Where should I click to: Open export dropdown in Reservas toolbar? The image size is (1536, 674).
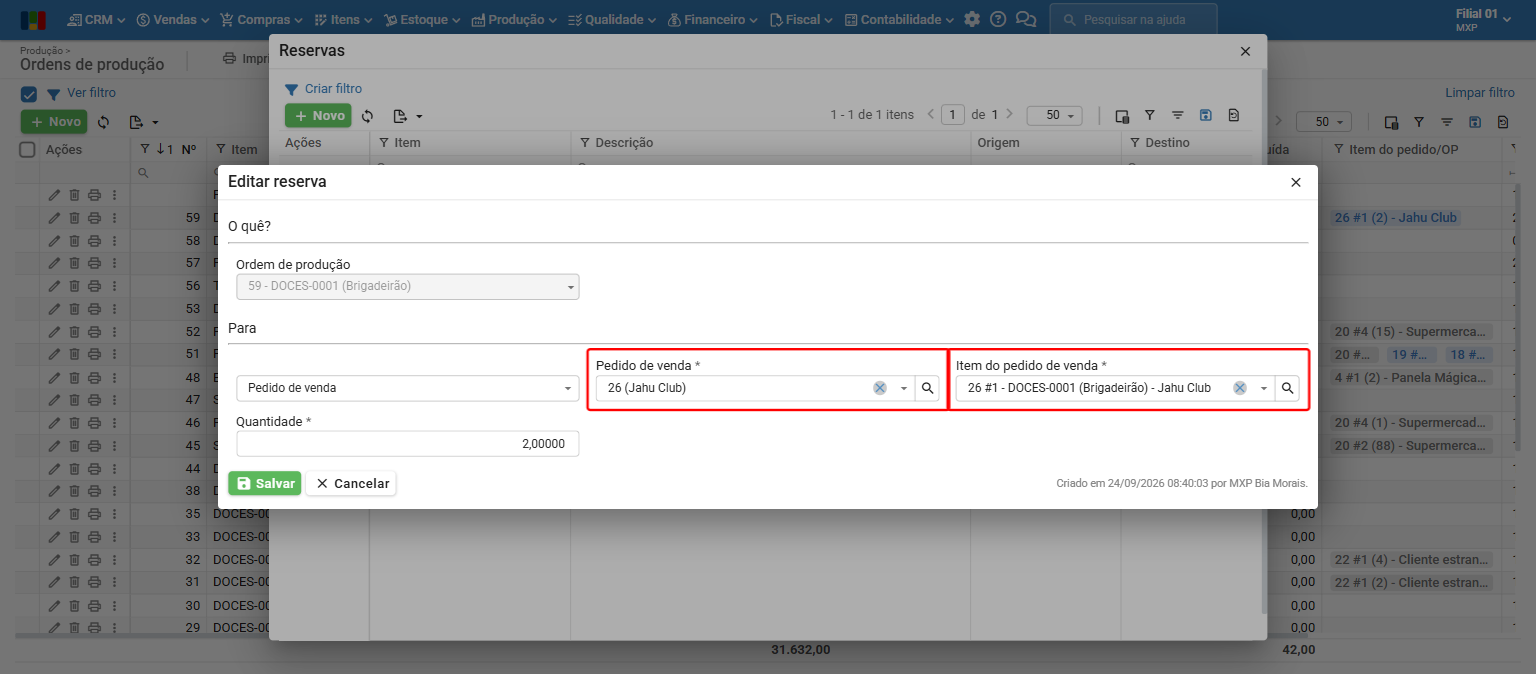pos(407,116)
